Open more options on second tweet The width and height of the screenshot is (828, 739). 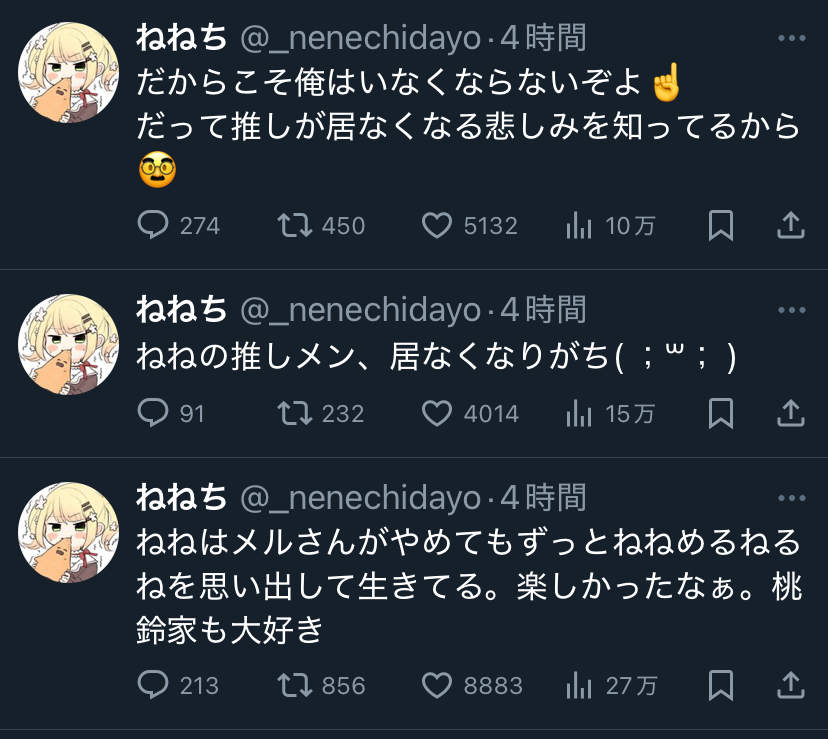coord(791,310)
